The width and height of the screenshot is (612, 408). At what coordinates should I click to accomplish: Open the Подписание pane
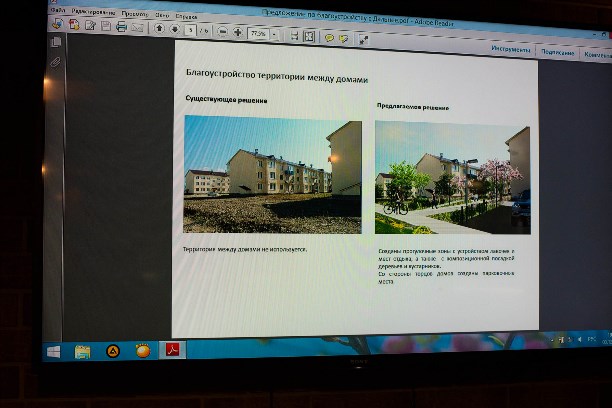557,52
